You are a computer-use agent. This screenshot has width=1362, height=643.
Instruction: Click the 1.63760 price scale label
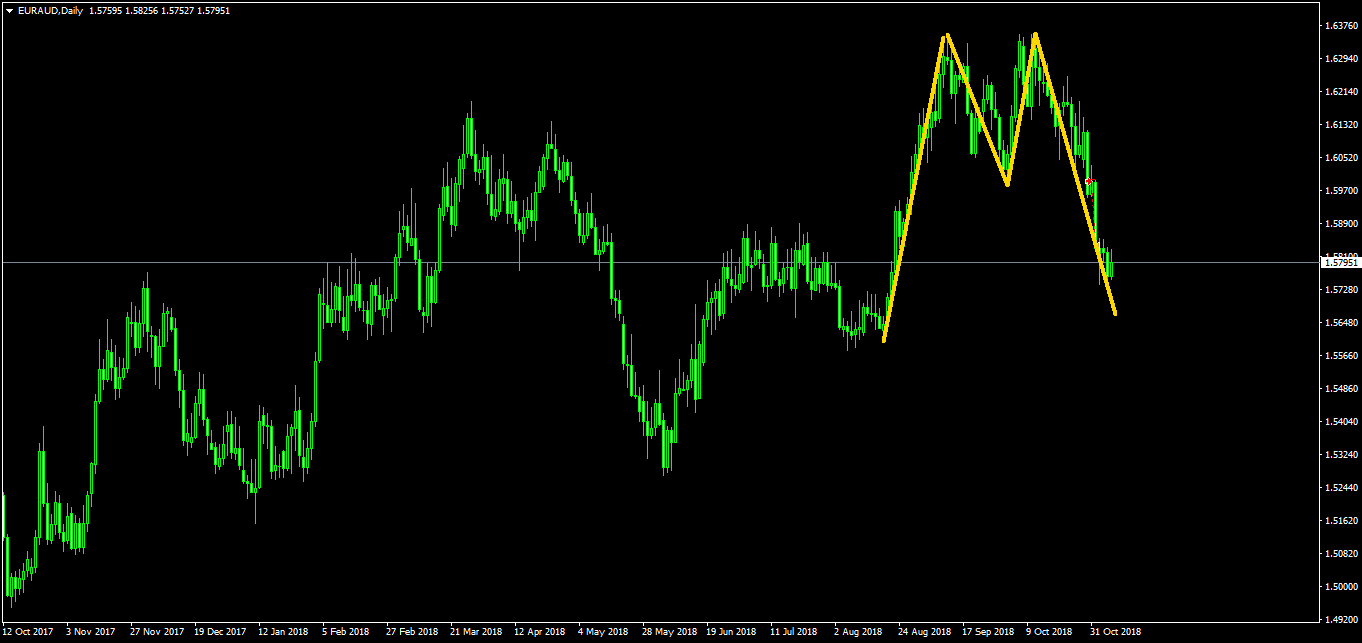tap(1339, 26)
